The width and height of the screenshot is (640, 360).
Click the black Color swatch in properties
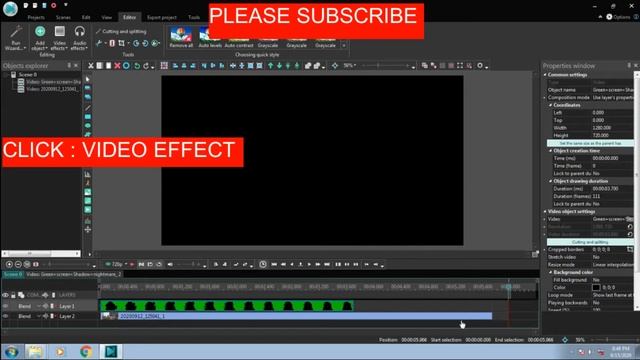click(596, 287)
